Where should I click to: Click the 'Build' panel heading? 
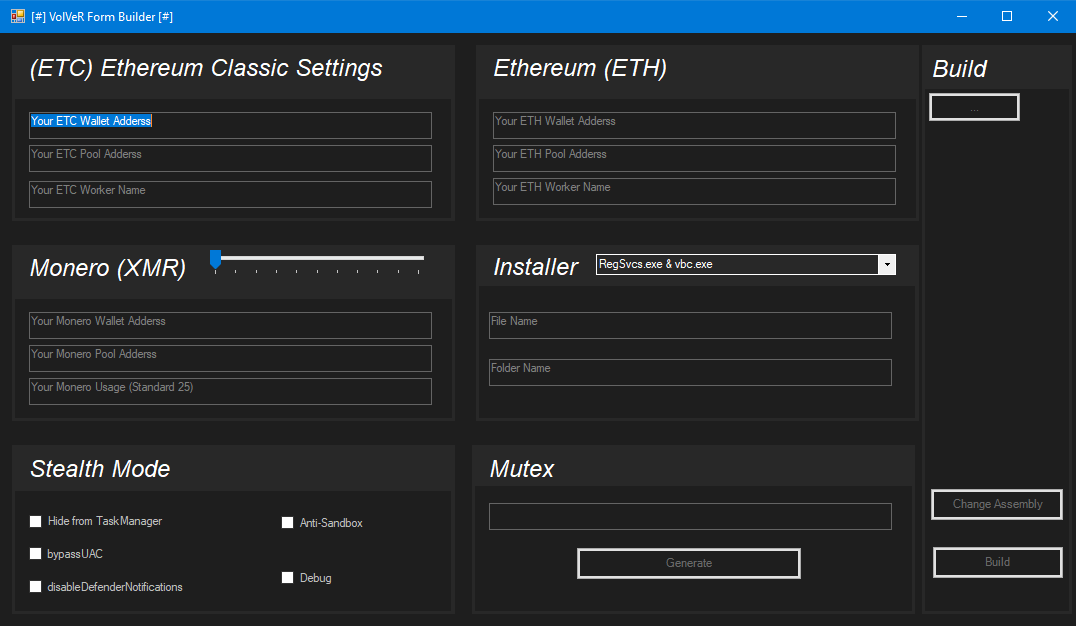click(x=959, y=69)
